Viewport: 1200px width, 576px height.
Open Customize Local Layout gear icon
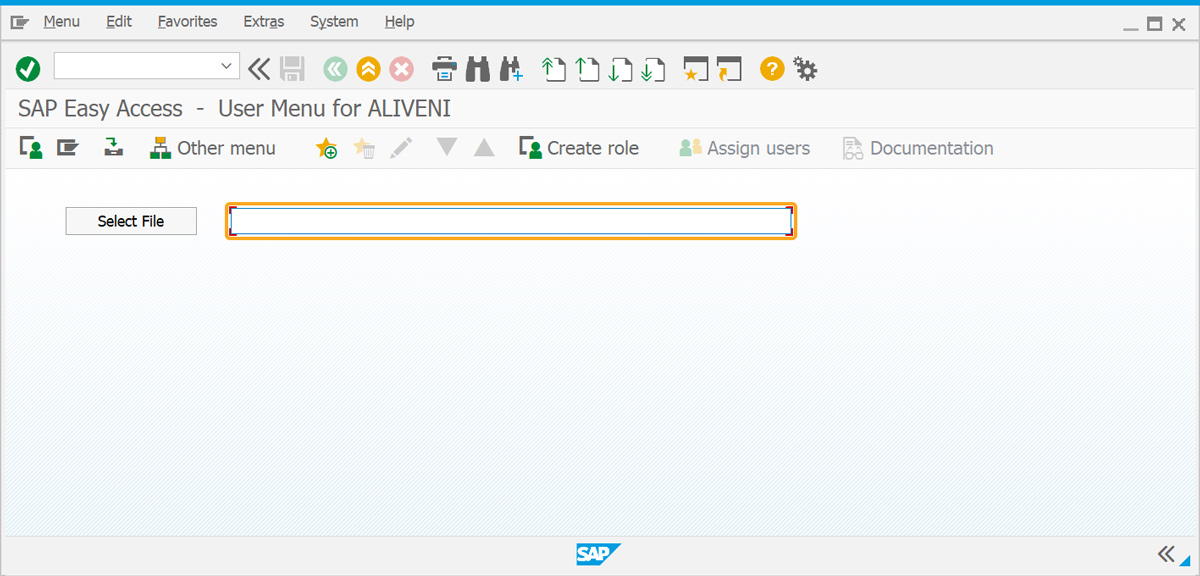pos(805,69)
